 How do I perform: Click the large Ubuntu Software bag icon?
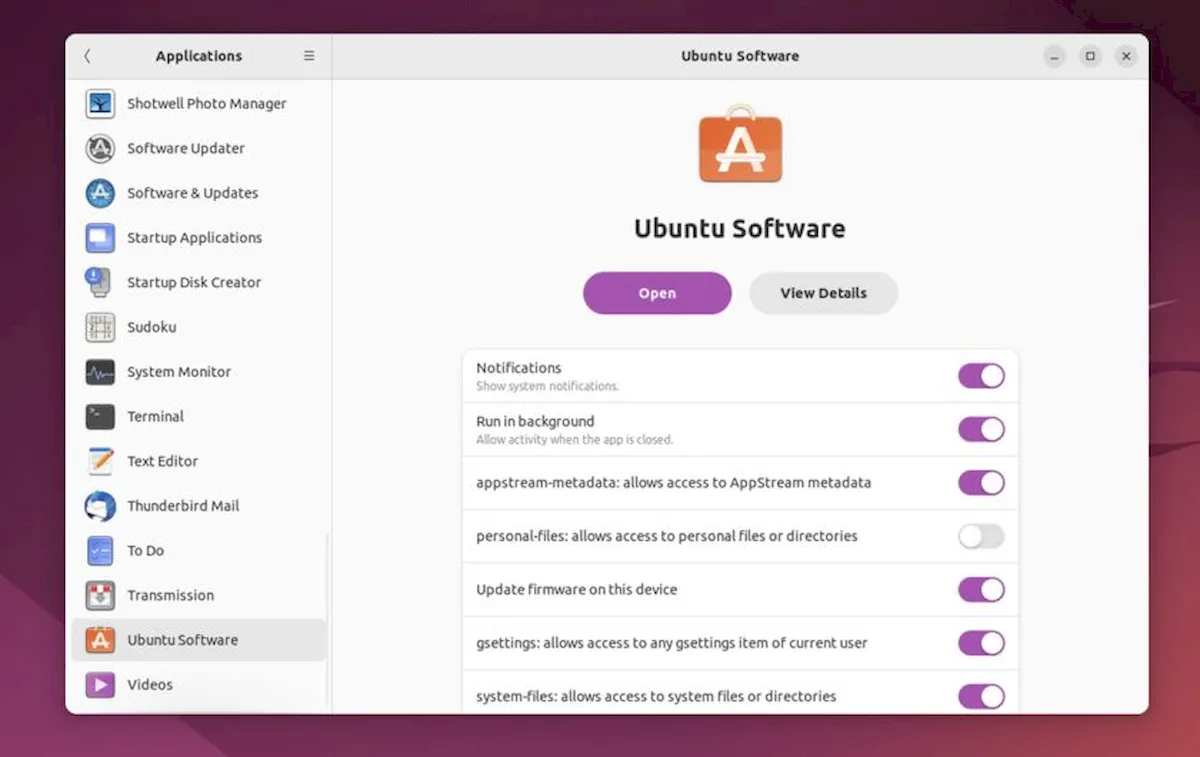pyautogui.click(x=740, y=145)
